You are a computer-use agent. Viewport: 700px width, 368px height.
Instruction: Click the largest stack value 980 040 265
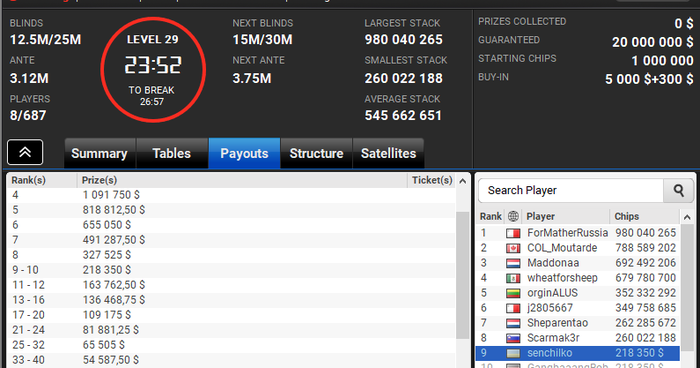pyautogui.click(x=404, y=40)
